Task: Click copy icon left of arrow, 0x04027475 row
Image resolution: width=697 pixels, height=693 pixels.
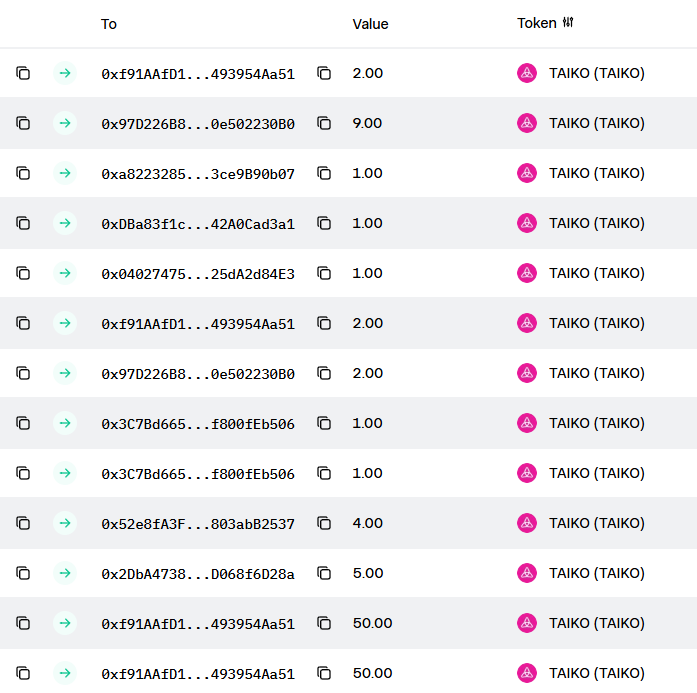Action: (23, 273)
